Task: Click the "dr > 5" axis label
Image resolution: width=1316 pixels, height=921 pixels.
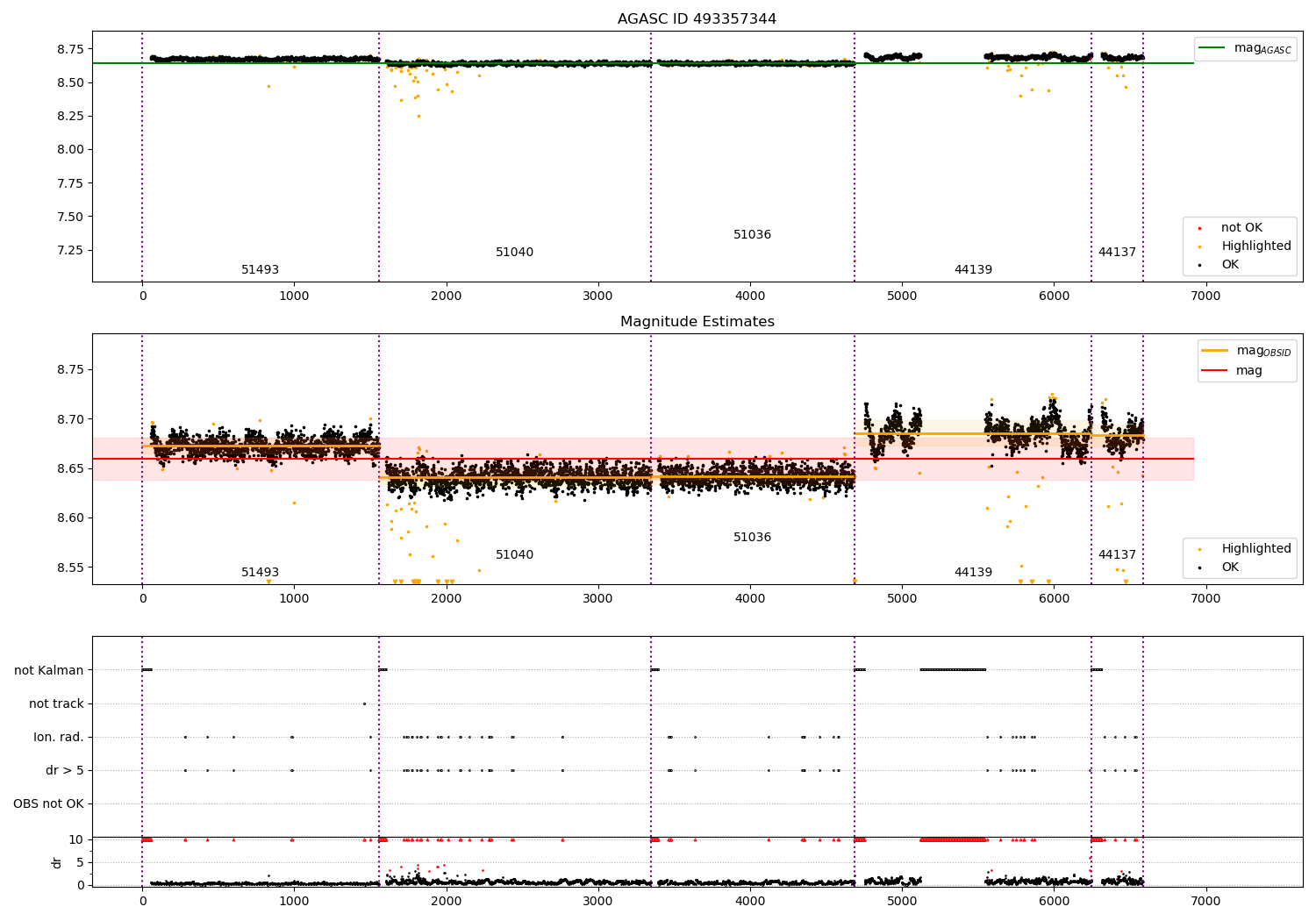Action: point(65,771)
